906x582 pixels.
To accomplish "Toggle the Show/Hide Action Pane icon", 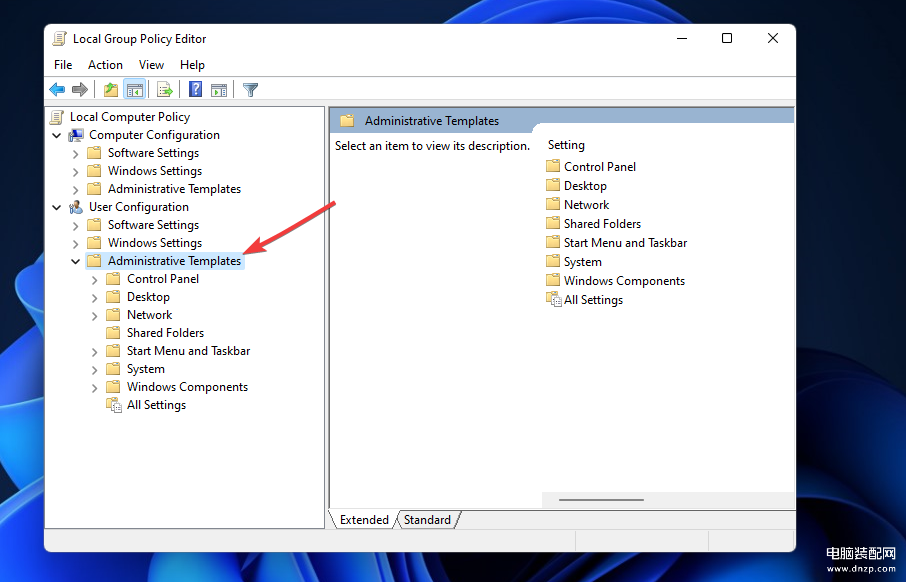I will 219,90.
